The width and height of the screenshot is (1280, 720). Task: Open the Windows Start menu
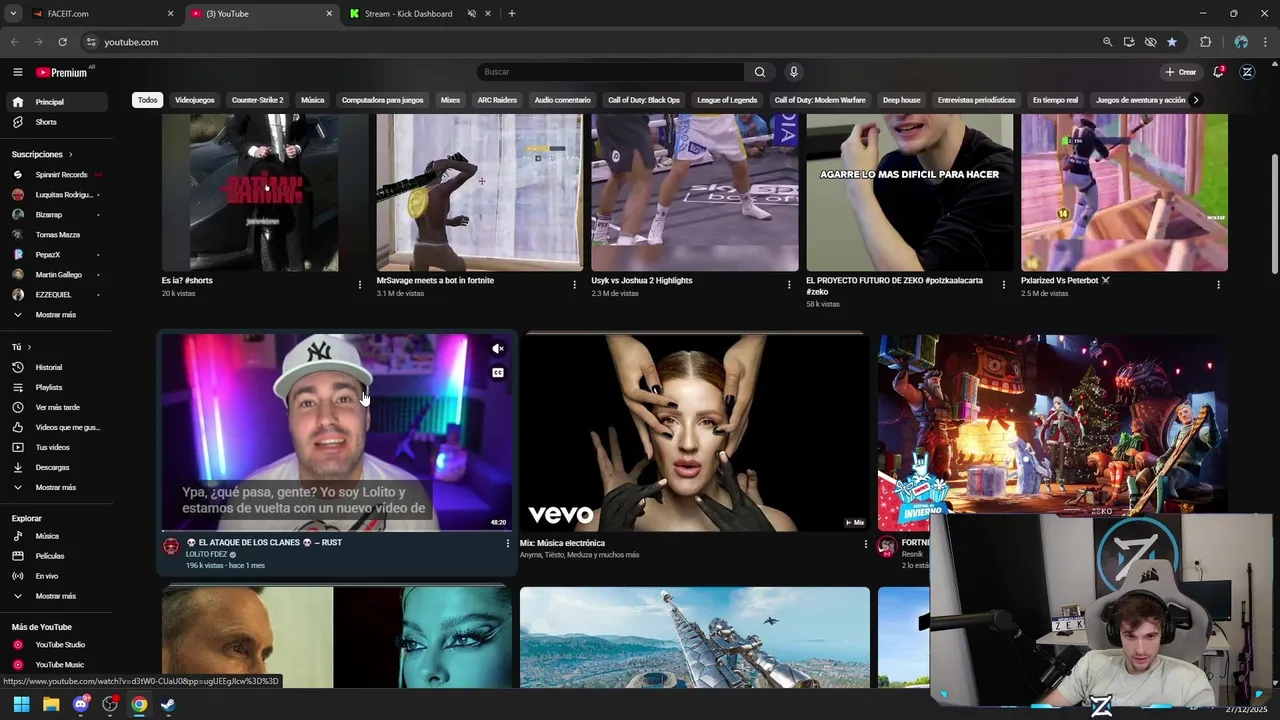tap(21, 705)
